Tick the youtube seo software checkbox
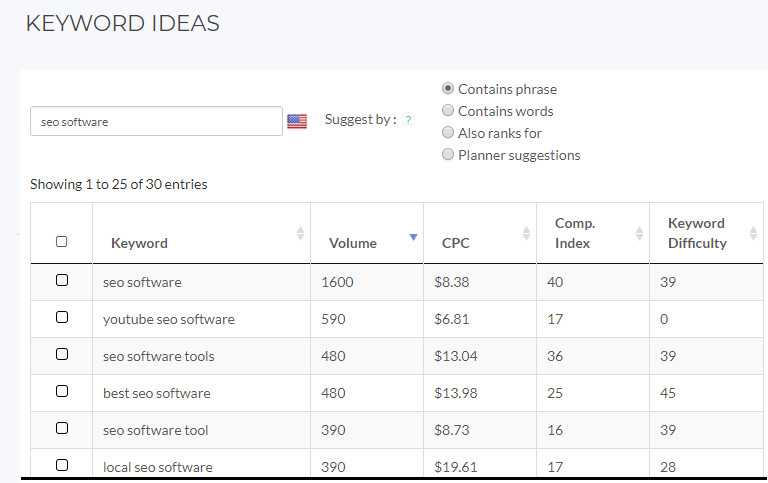The width and height of the screenshot is (768, 483). (62, 318)
